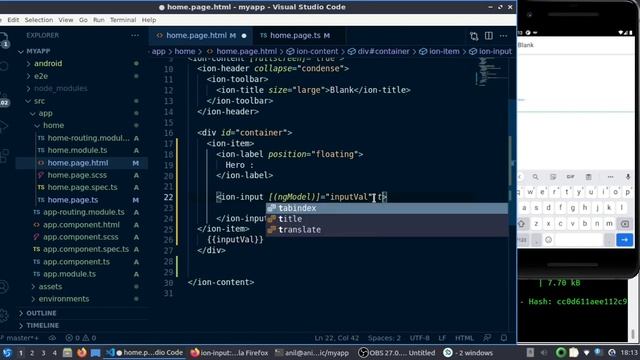Open the Help menu
This screenshot has width=640, height=360.
(149, 20)
